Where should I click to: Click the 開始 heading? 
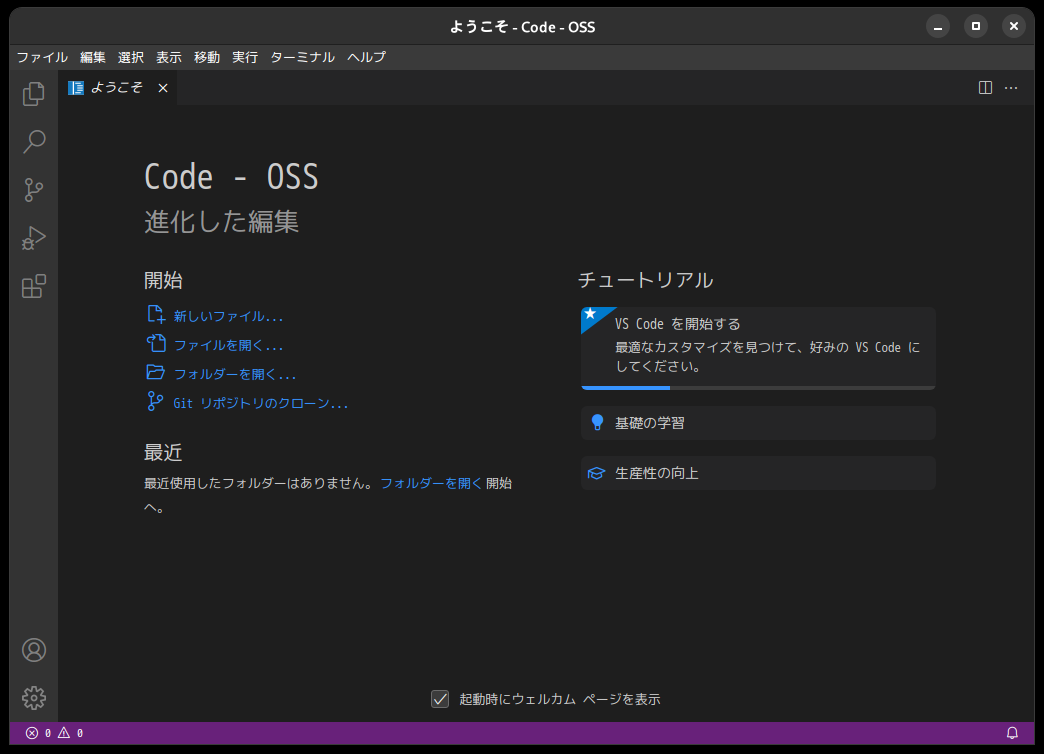point(163,280)
